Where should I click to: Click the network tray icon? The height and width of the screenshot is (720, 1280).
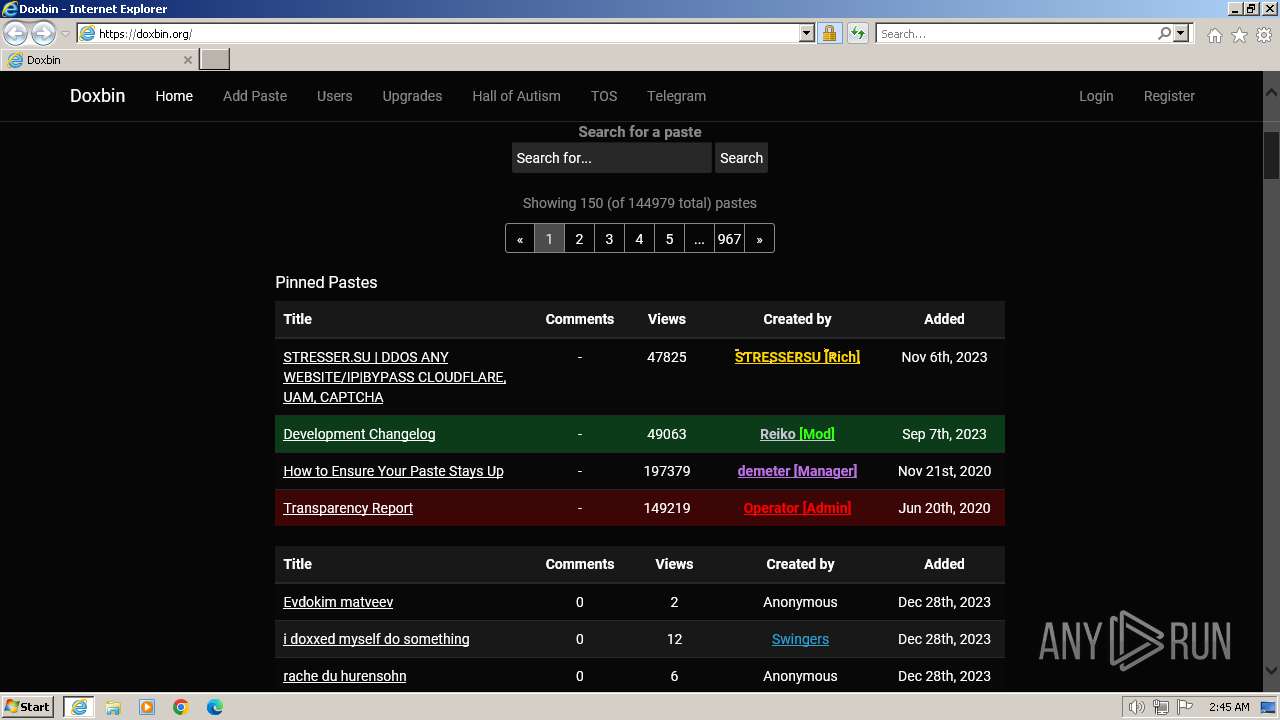(1161, 707)
